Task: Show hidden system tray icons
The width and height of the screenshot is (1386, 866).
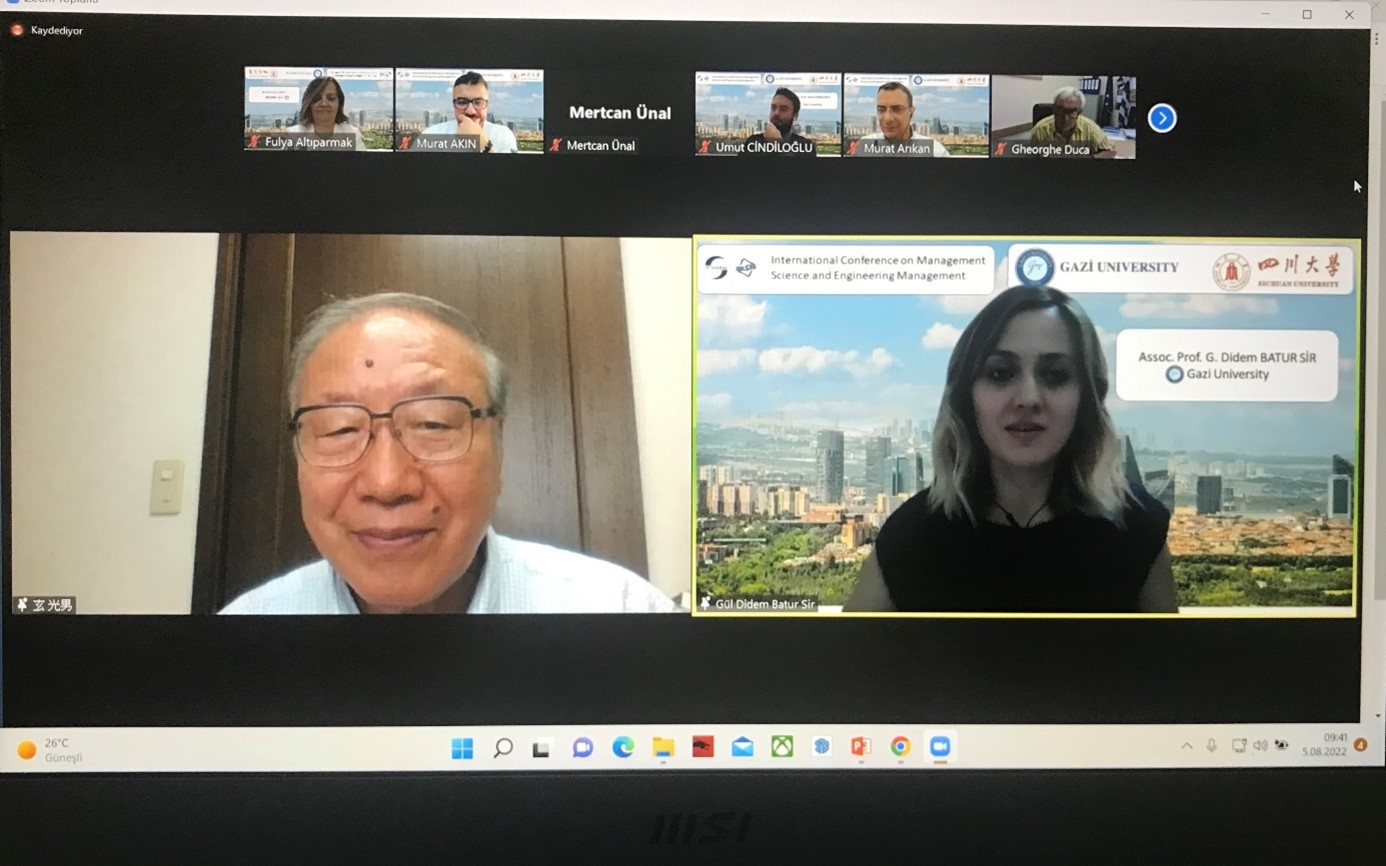Action: [x=1187, y=746]
